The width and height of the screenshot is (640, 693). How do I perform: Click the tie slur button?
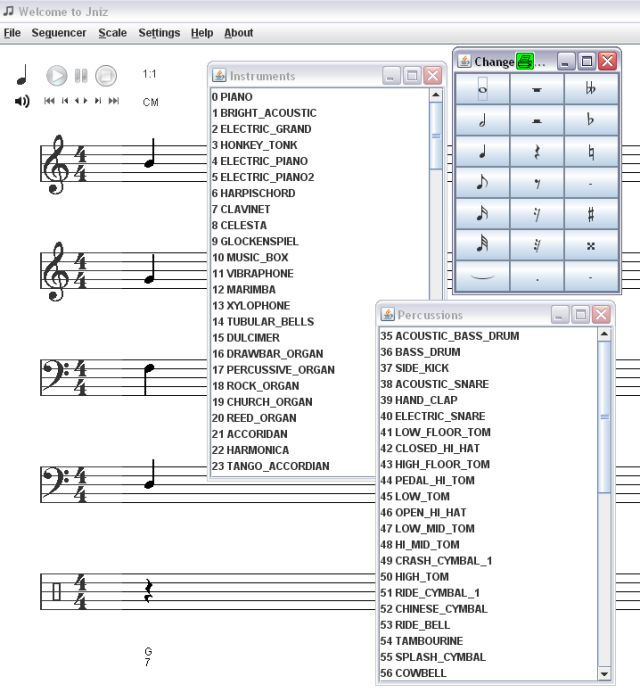[482, 277]
